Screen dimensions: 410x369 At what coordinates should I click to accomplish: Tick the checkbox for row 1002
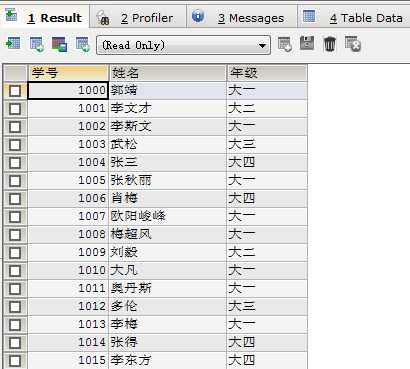pyautogui.click(x=15, y=127)
